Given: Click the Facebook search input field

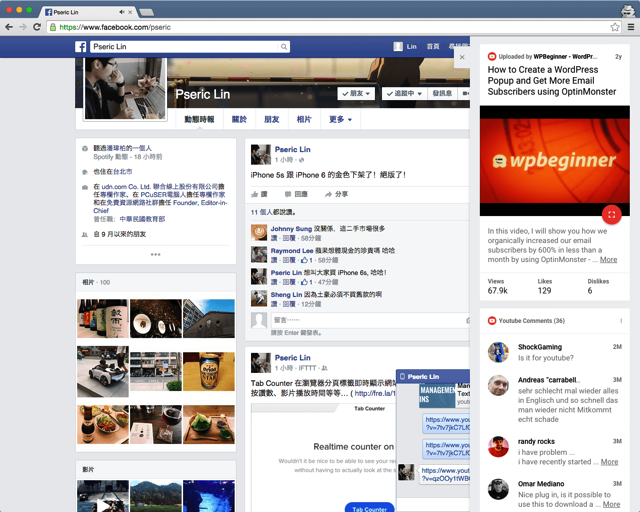Looking at the screenshot, I should 184,47.
